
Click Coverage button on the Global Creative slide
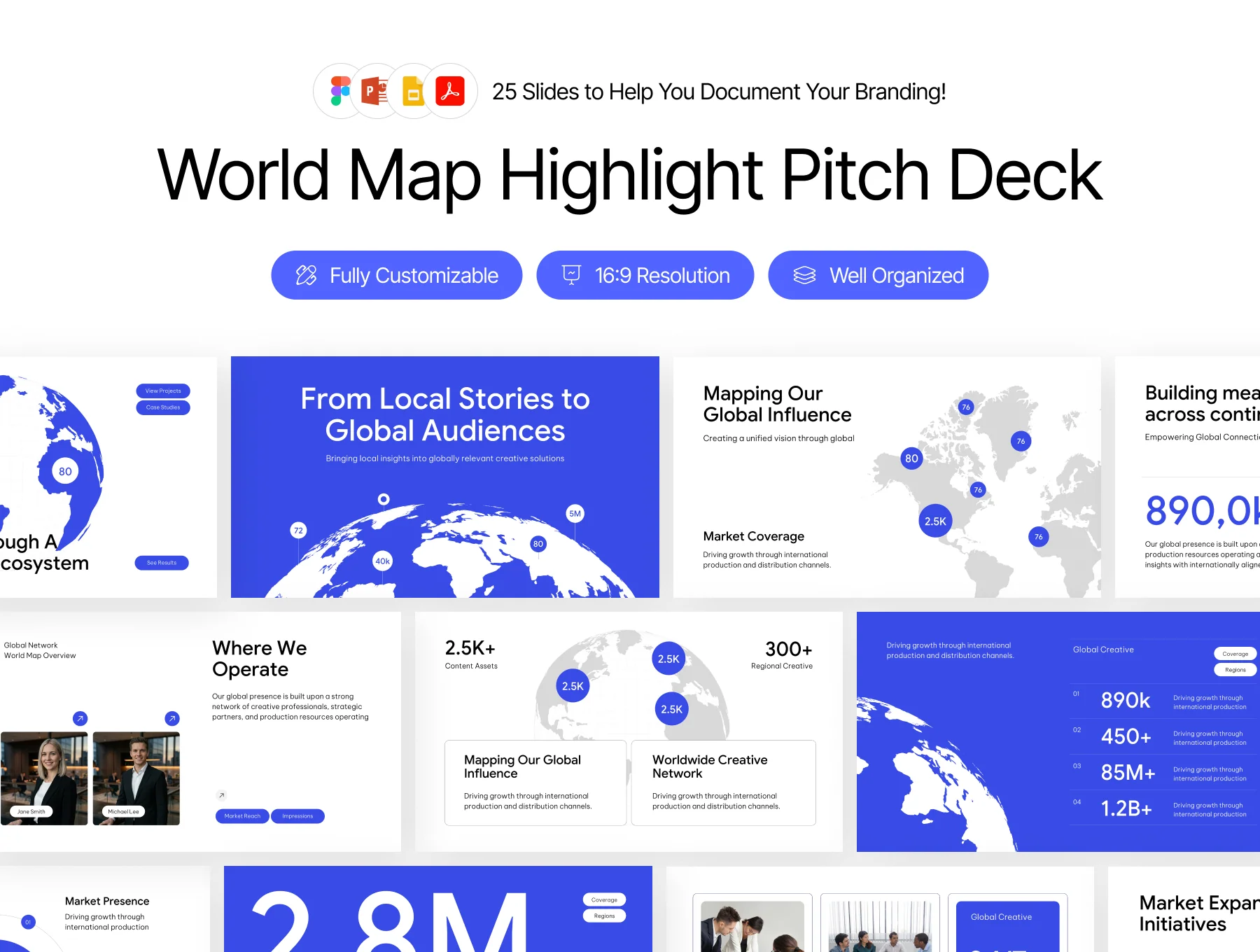(x=1235, y=654)
